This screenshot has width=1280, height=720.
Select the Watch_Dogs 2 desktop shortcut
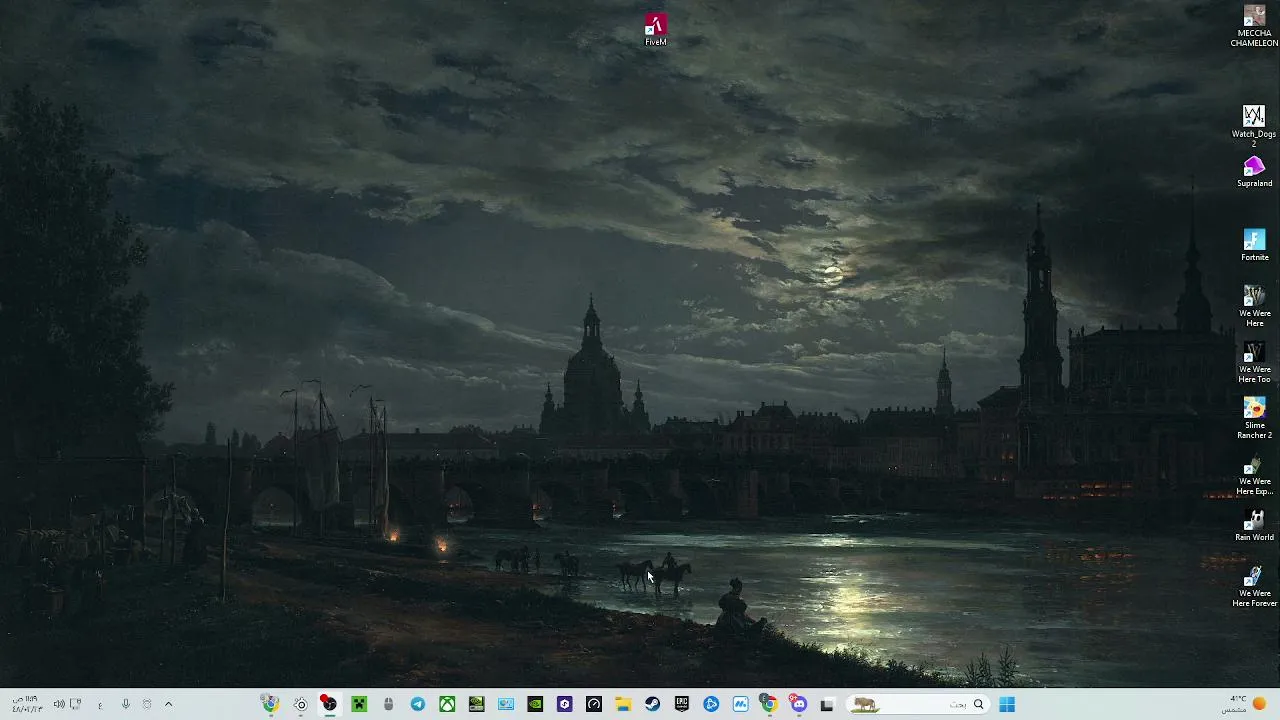click(x=1254, y=126)
